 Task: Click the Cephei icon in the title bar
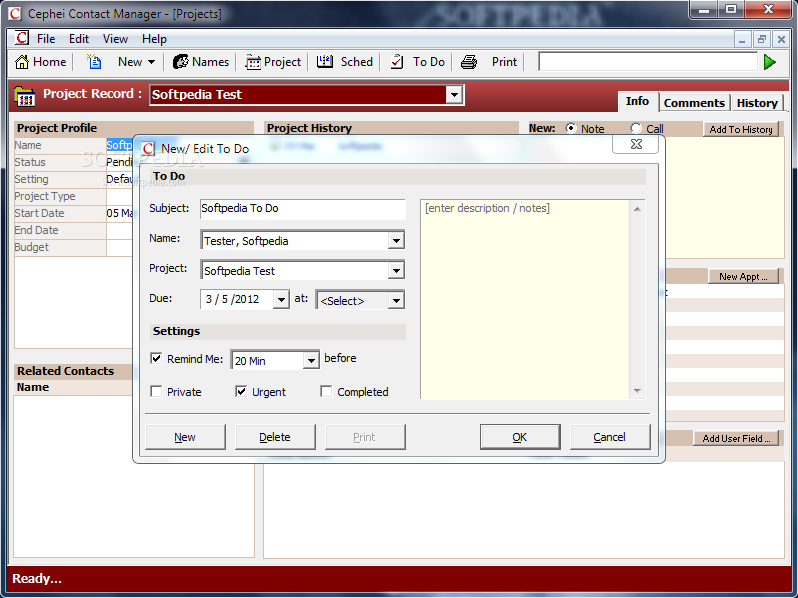click(15, 14)
